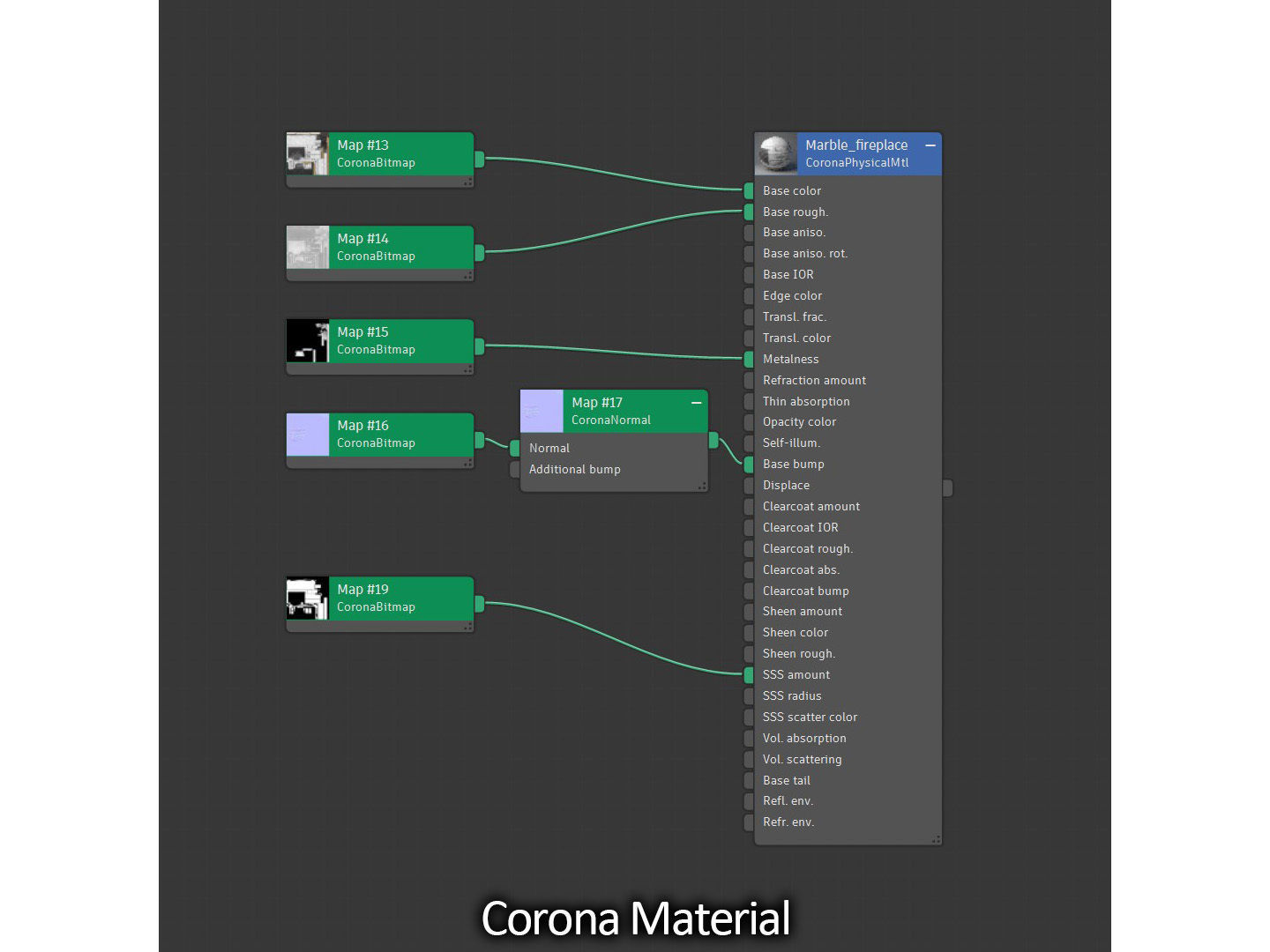Click the output socket of Map #15
The image size is (1270, 952).
tap(480, 346)
